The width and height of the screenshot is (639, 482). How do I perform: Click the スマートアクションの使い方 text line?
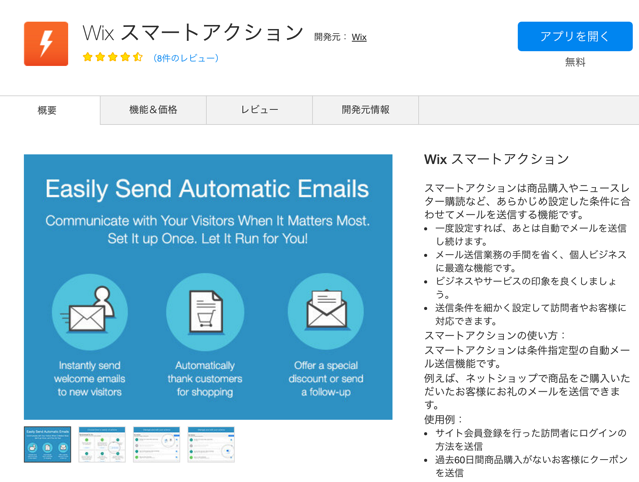click(x=495, y=335)
